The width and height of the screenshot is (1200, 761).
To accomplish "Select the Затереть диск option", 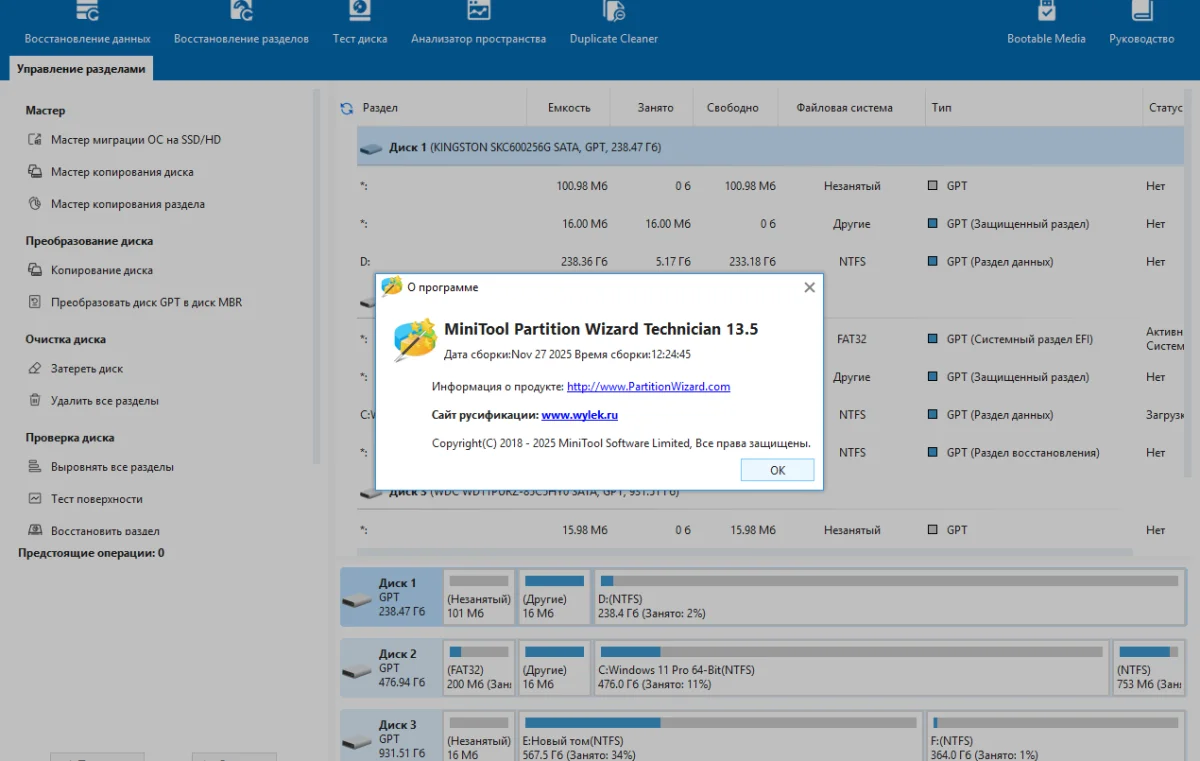I will 87,369.
